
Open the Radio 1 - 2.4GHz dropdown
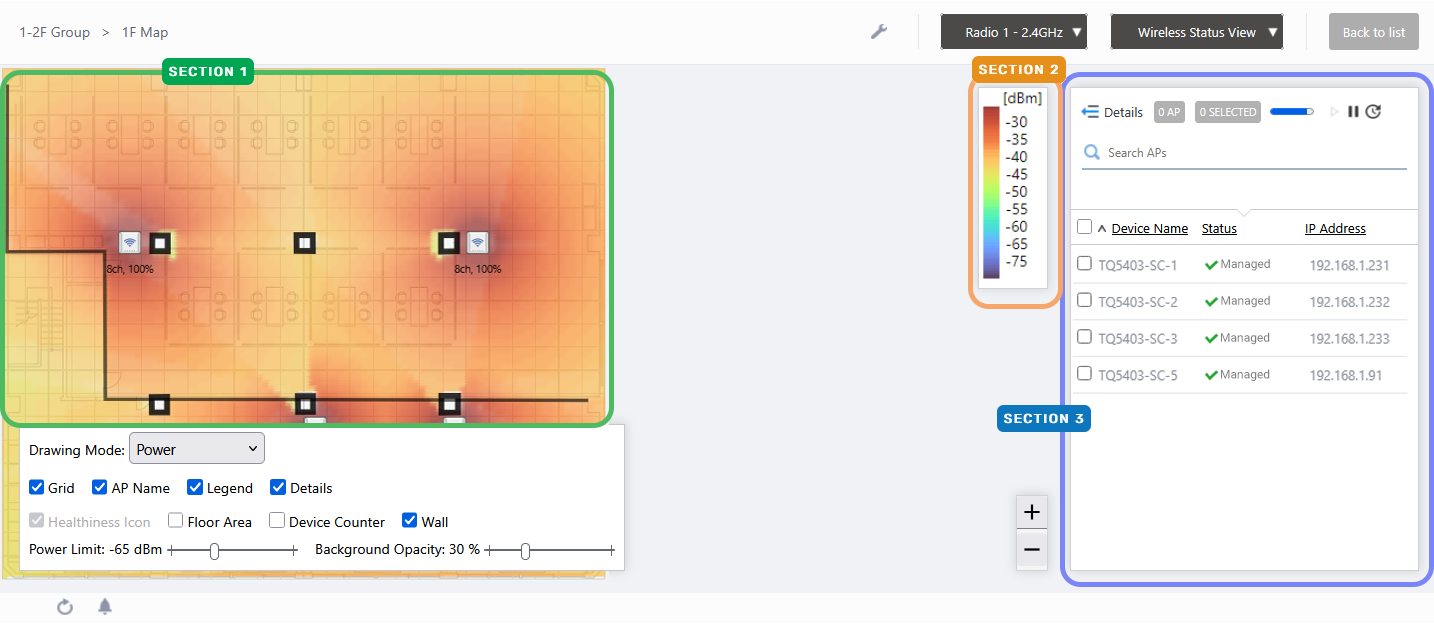[1013, 32]
